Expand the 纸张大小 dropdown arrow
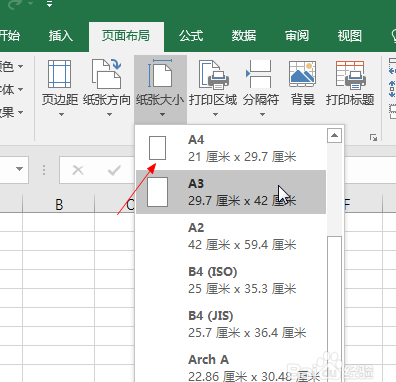The height and width of the screenshot is (382, 396). (162, 114)
